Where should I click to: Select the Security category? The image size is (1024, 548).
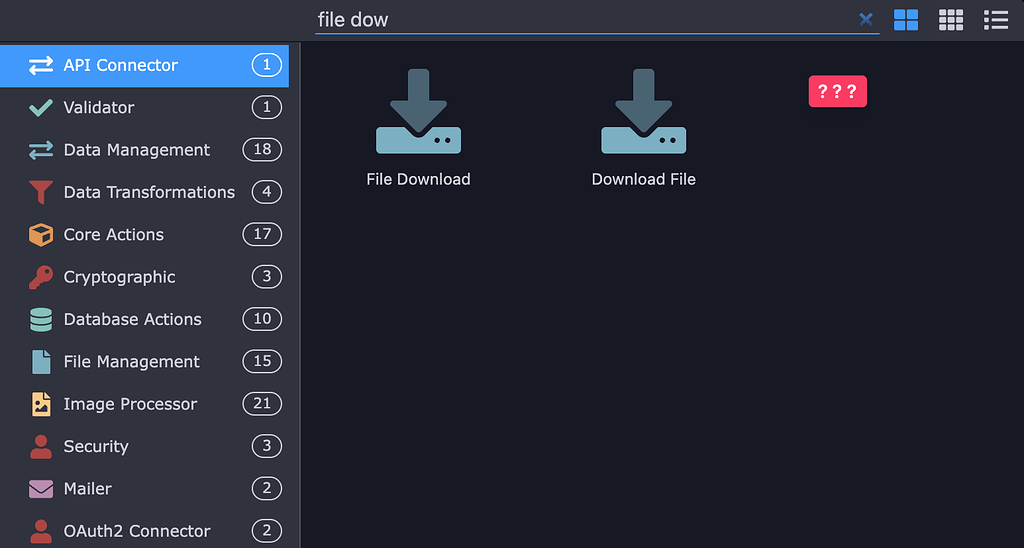(x=144, y=446)
